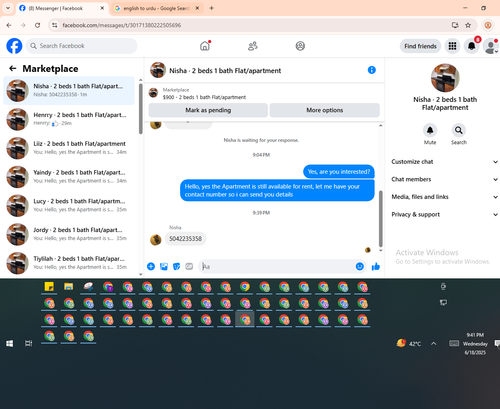Viewport: 500px width, 409px height.
Task: Choose a GIF icon in composer
Action: 189,266
